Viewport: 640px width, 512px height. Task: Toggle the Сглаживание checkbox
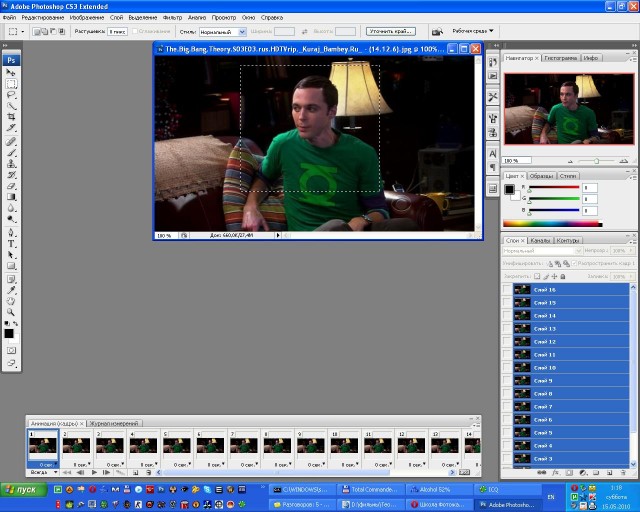tap(135, 31)
